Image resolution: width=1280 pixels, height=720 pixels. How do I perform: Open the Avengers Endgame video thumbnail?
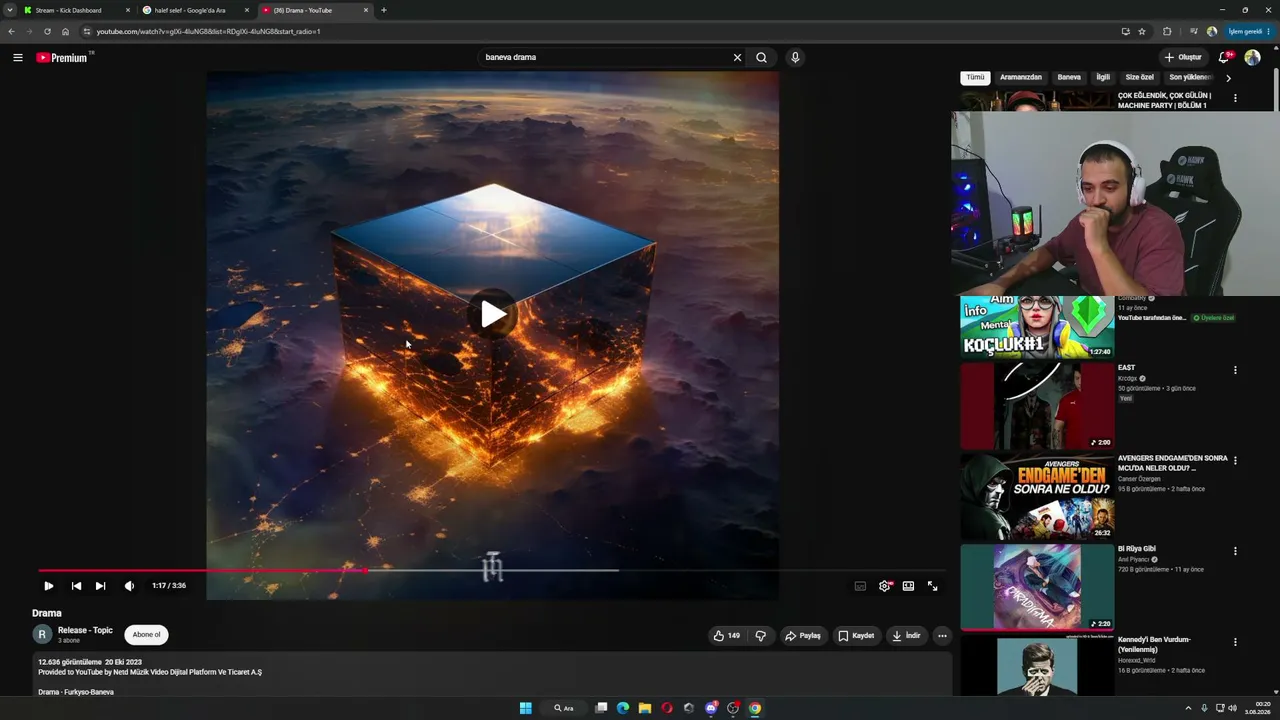(x=1037, y=496)
